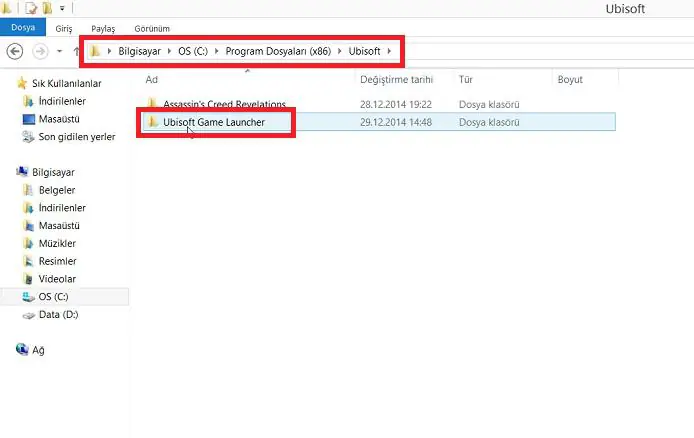Expand chevron after Bilgisayar breadcrumb
694x438 pixels.
[169, 51]
